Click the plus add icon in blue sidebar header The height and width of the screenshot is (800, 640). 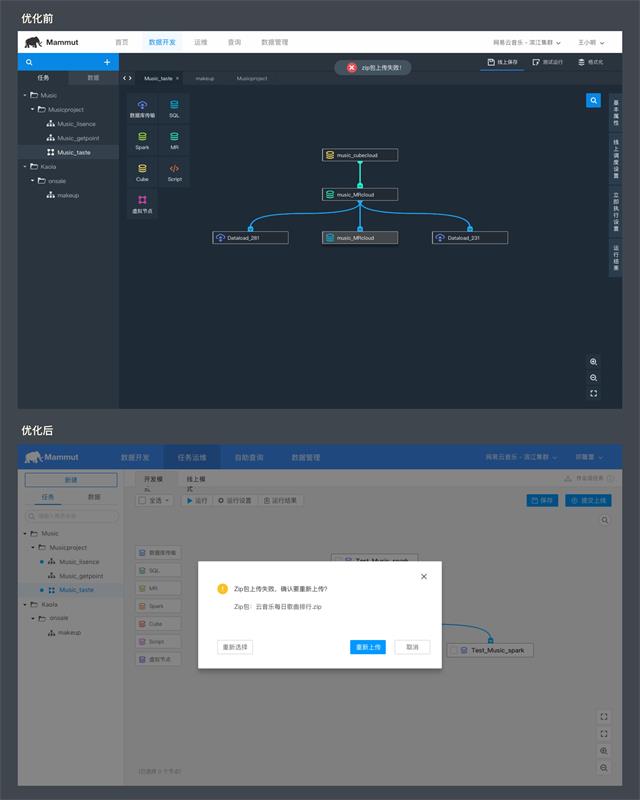pyautogui.click(x=107, y=62)
